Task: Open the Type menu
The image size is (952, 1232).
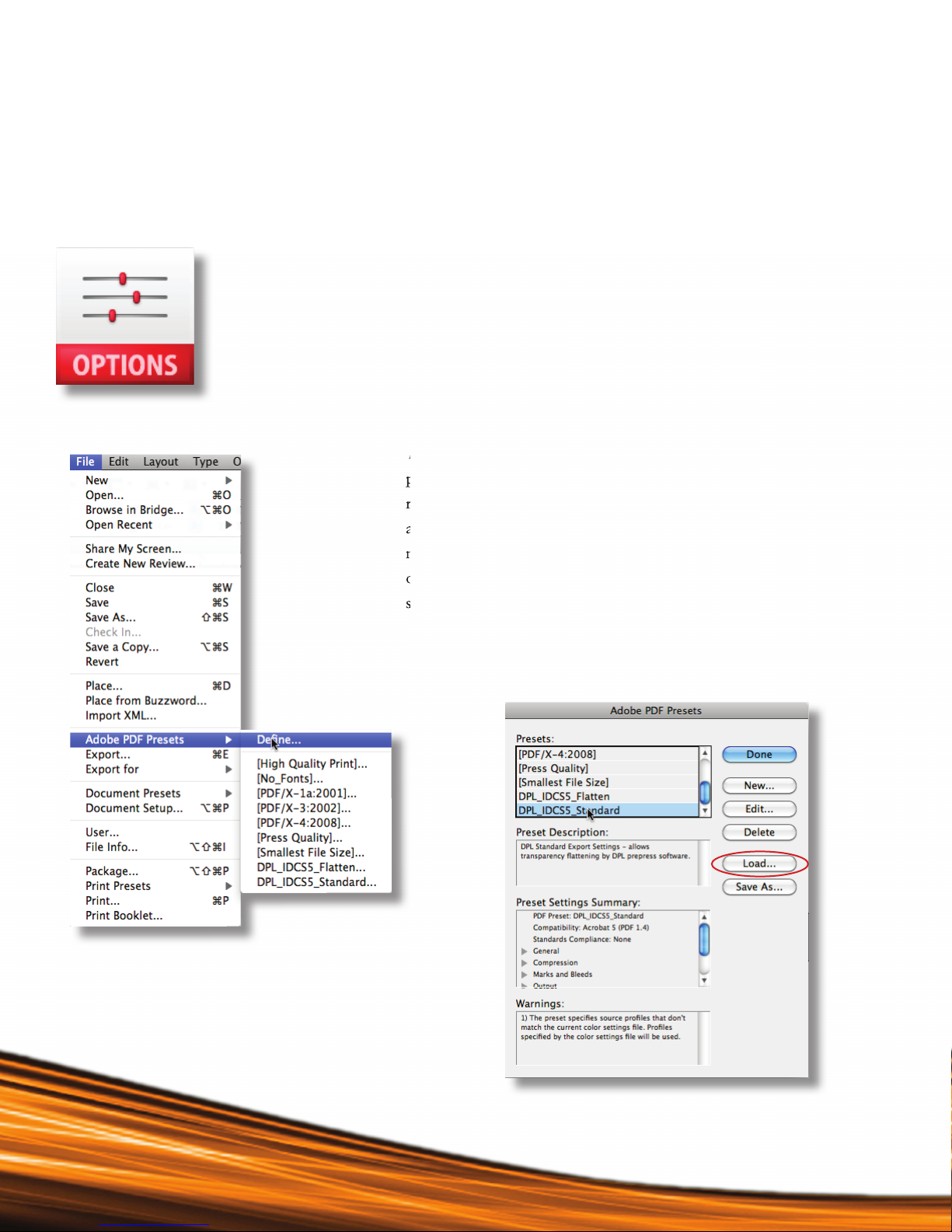Action: coord(206,462)
